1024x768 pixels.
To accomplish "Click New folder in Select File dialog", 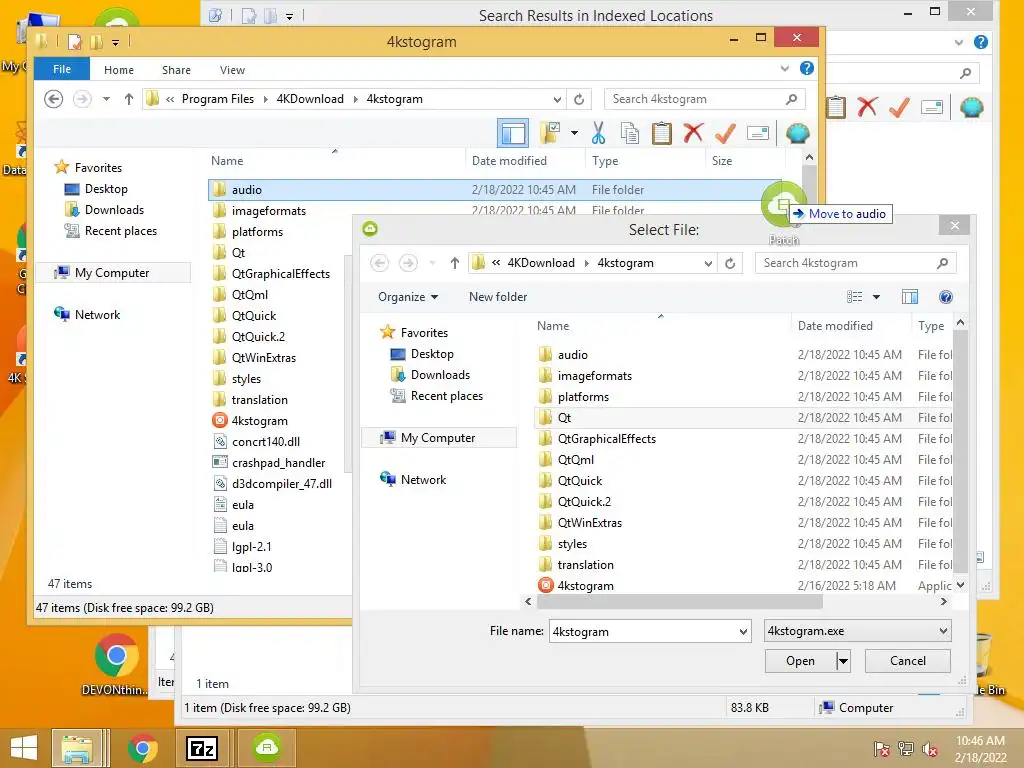I will coord(498,297).
